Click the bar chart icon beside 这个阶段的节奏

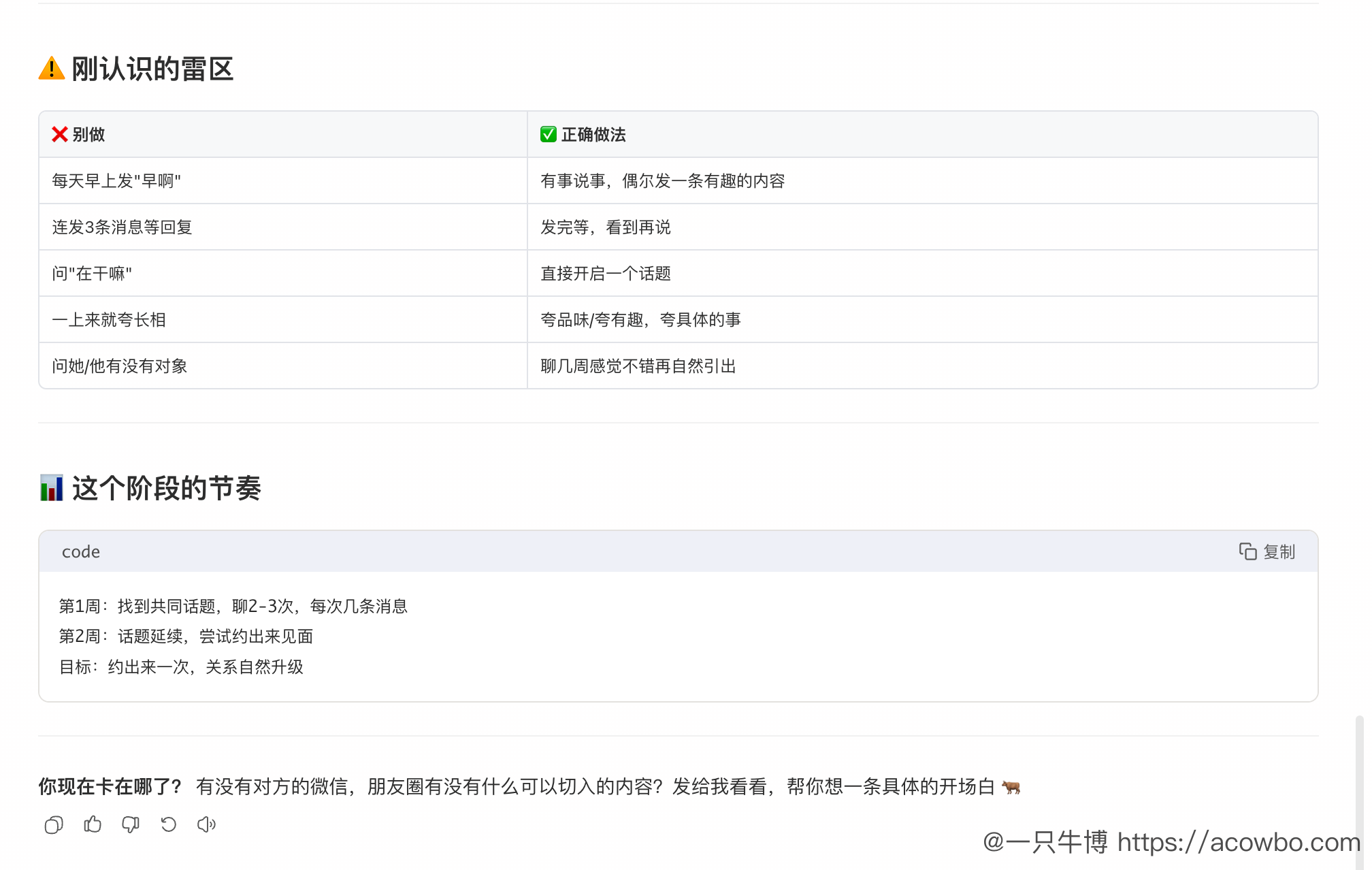(x=52, y=488)
